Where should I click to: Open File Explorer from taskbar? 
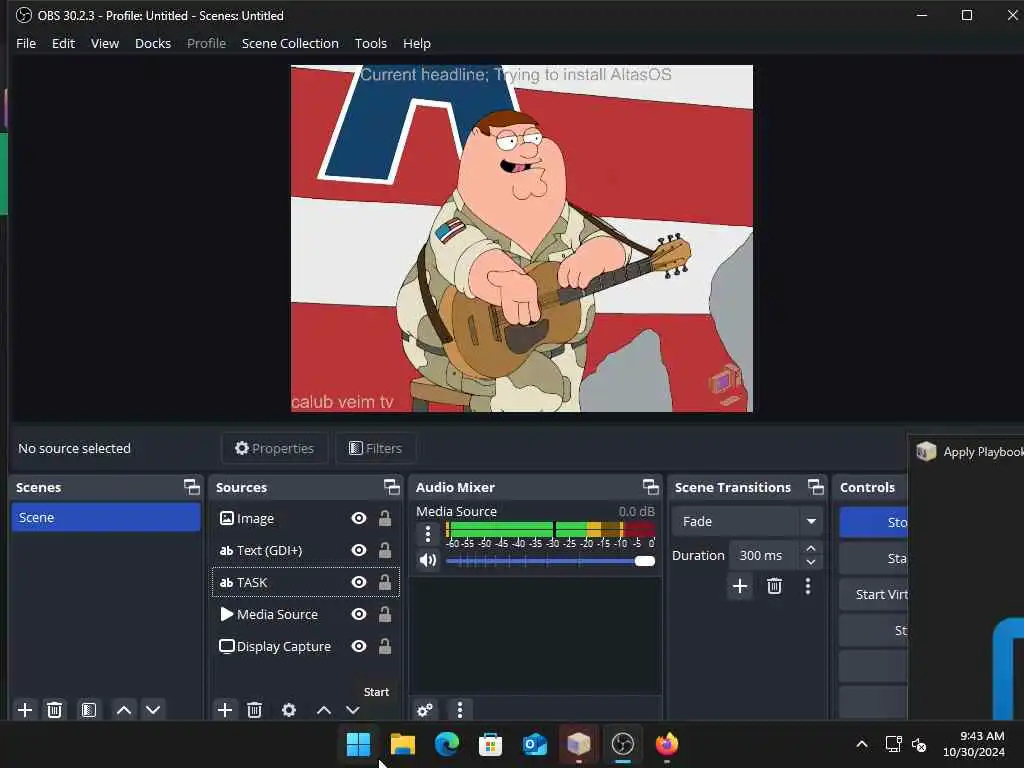click(403, 744)
